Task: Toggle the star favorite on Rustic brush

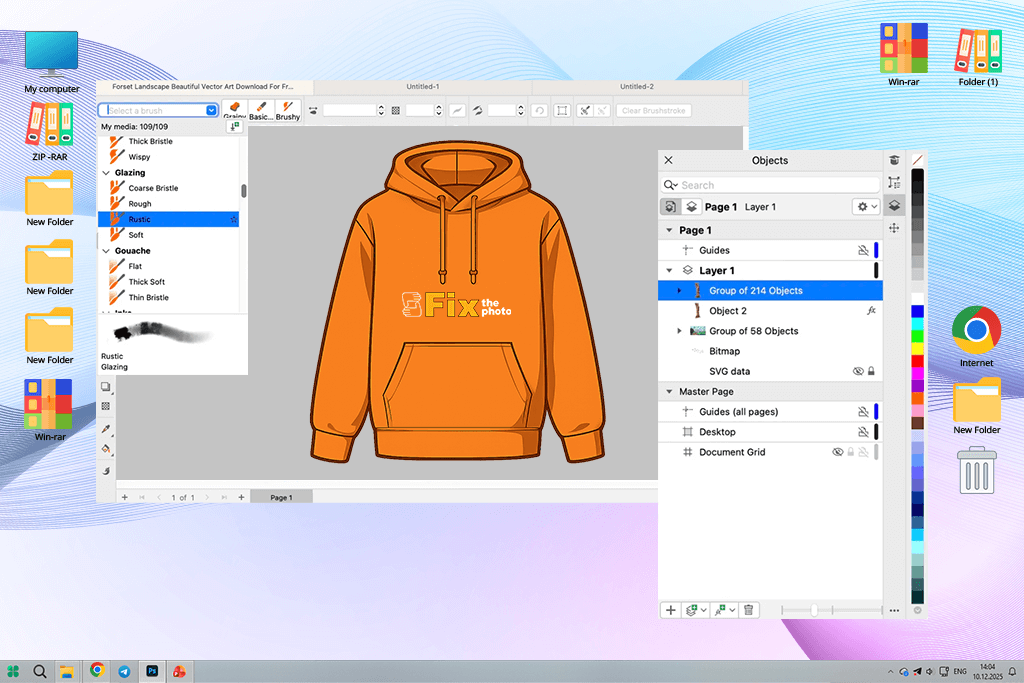Action: point(233,219)
